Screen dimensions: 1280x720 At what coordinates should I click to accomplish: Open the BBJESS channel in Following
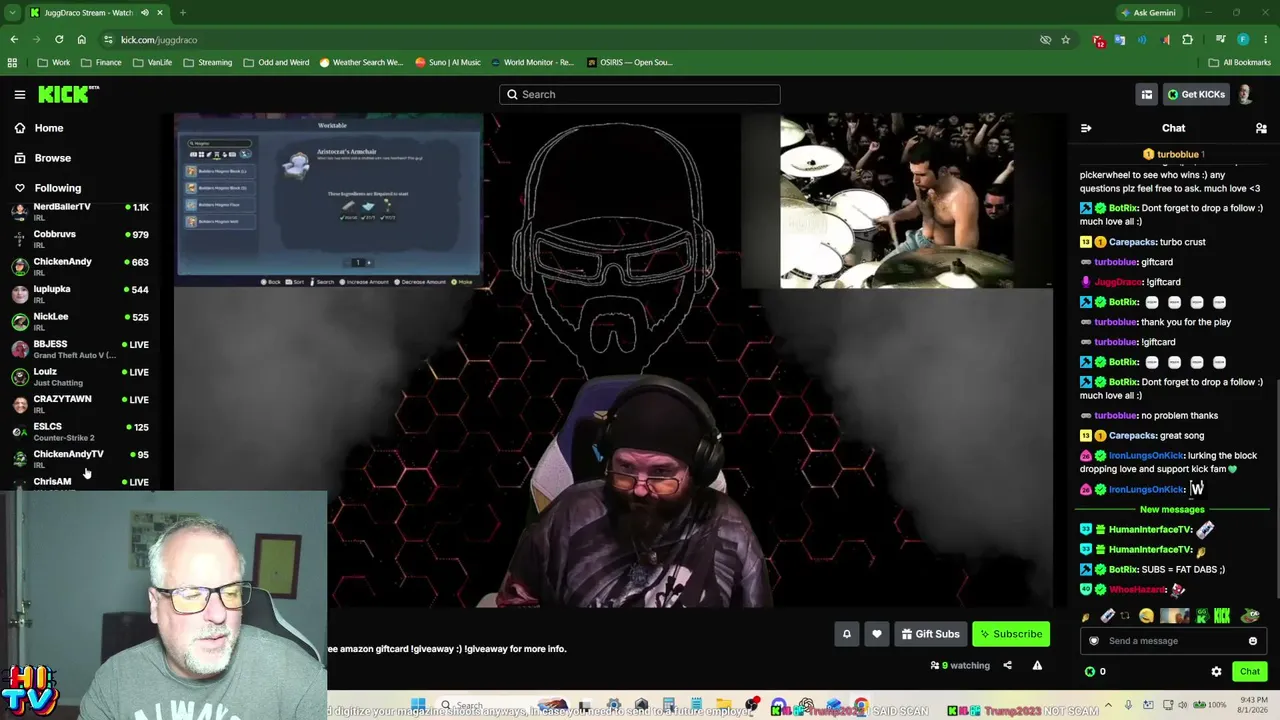(x=82, y=348)
